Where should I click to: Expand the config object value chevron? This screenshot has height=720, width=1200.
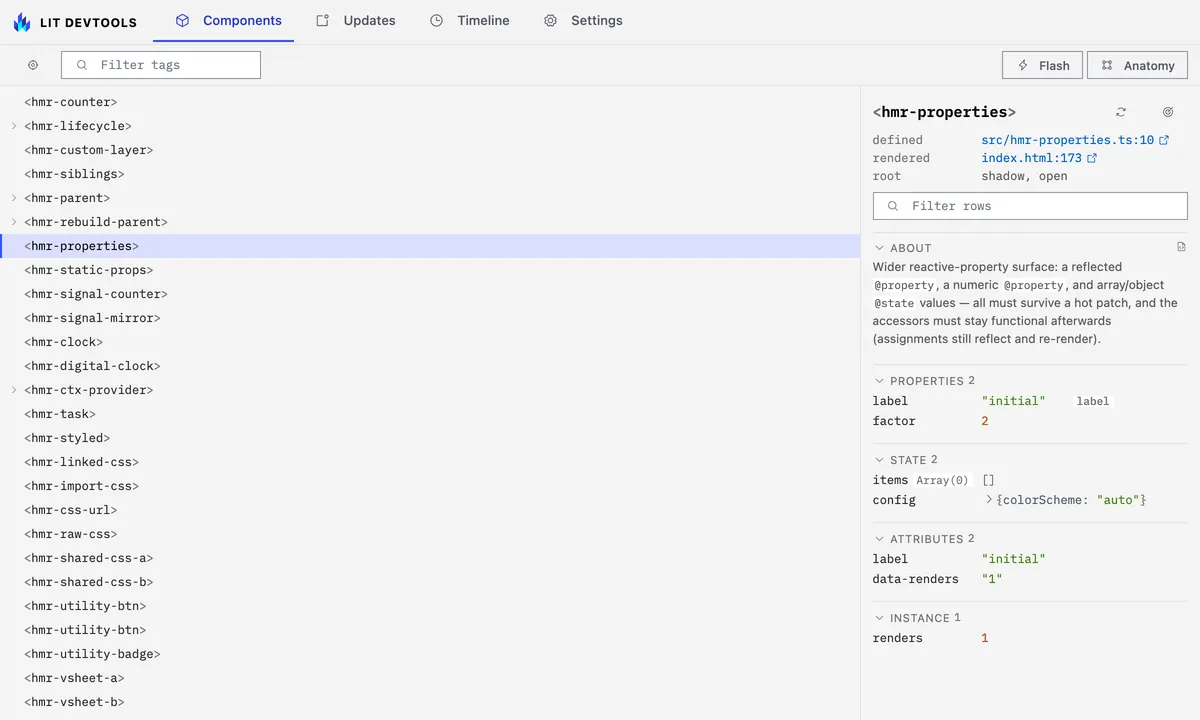coord(989,499)
